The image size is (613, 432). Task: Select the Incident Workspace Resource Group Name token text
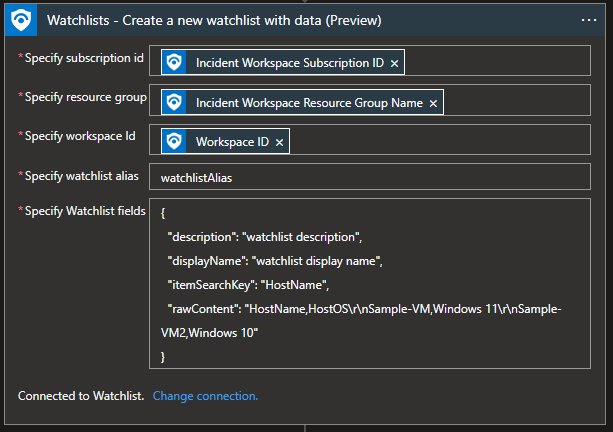tap(308, 102)
